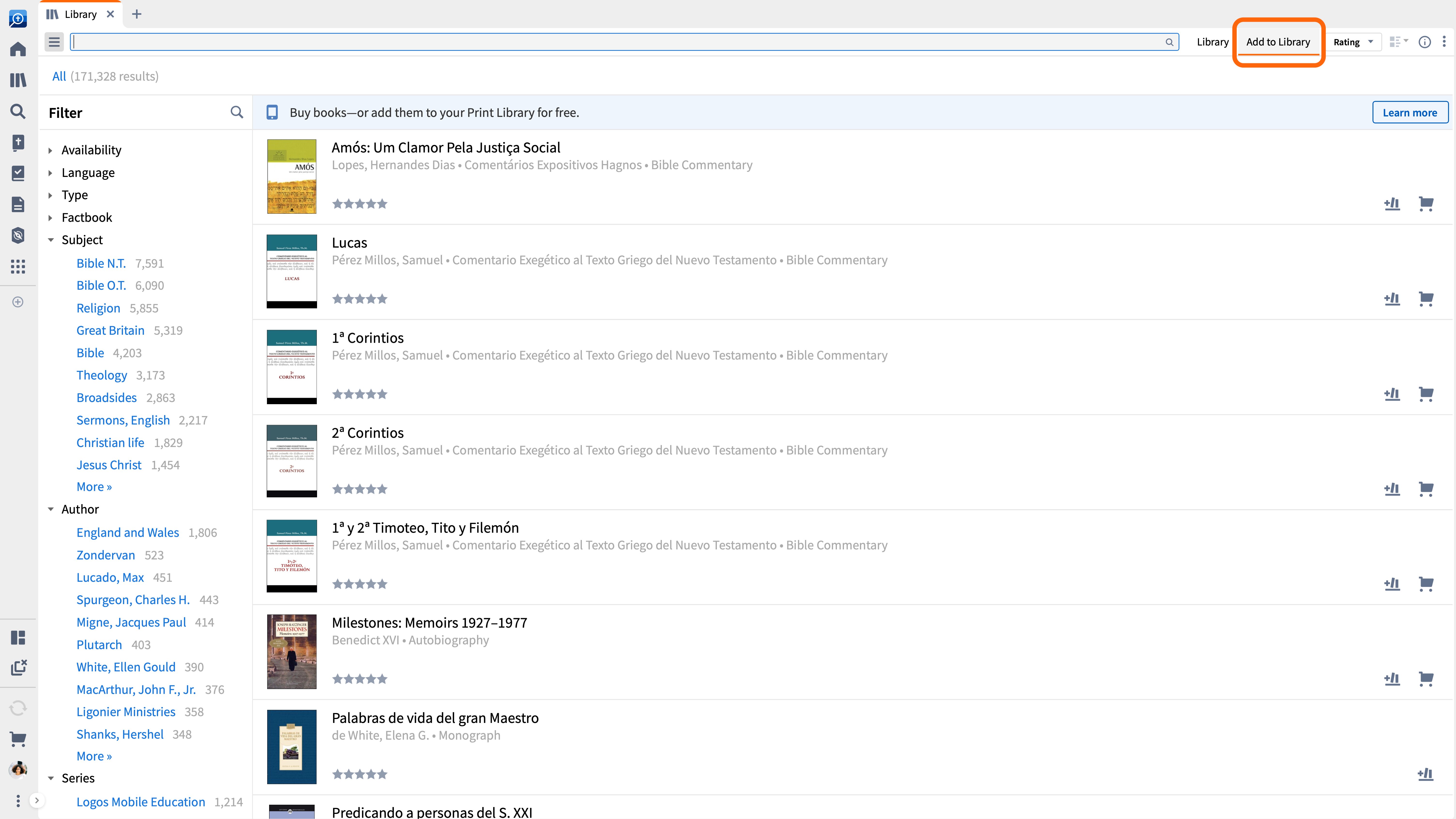The height and width of the screenshot is (819, 1456).
Task: Click the All results link
Action: click(x=59, y=76)
